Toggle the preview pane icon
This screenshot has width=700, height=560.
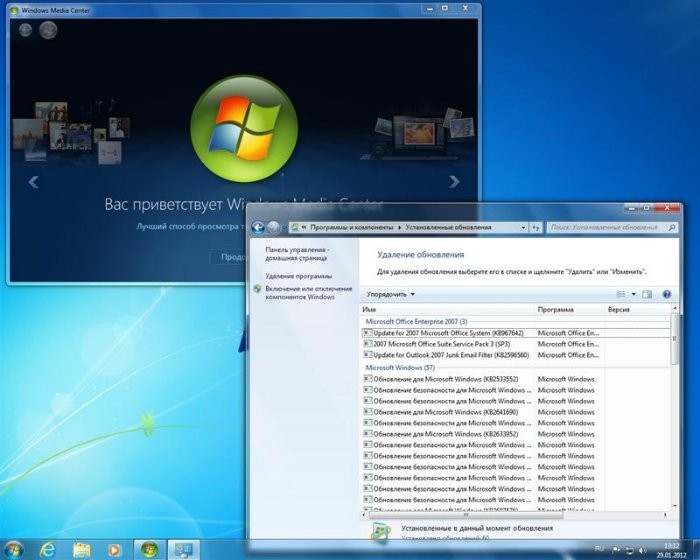[x=647, y=294]
